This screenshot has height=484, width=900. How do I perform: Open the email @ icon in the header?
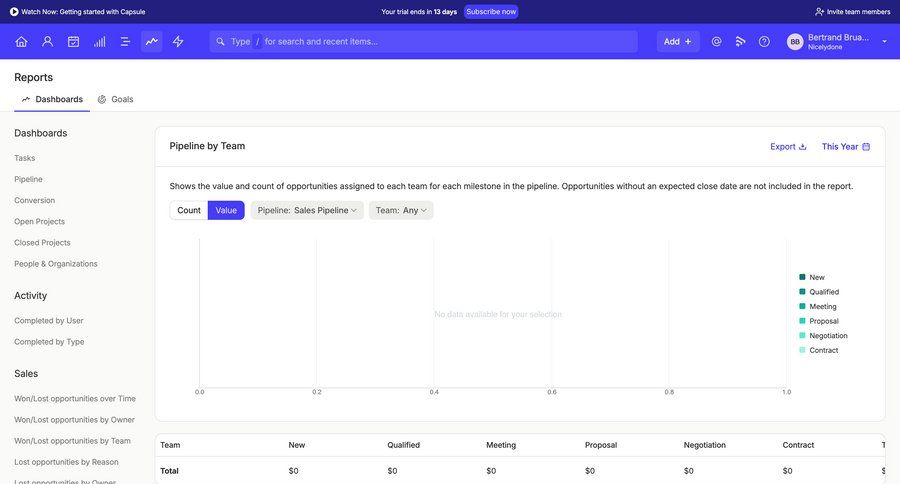pyautogui.click(x=716, y=42)
